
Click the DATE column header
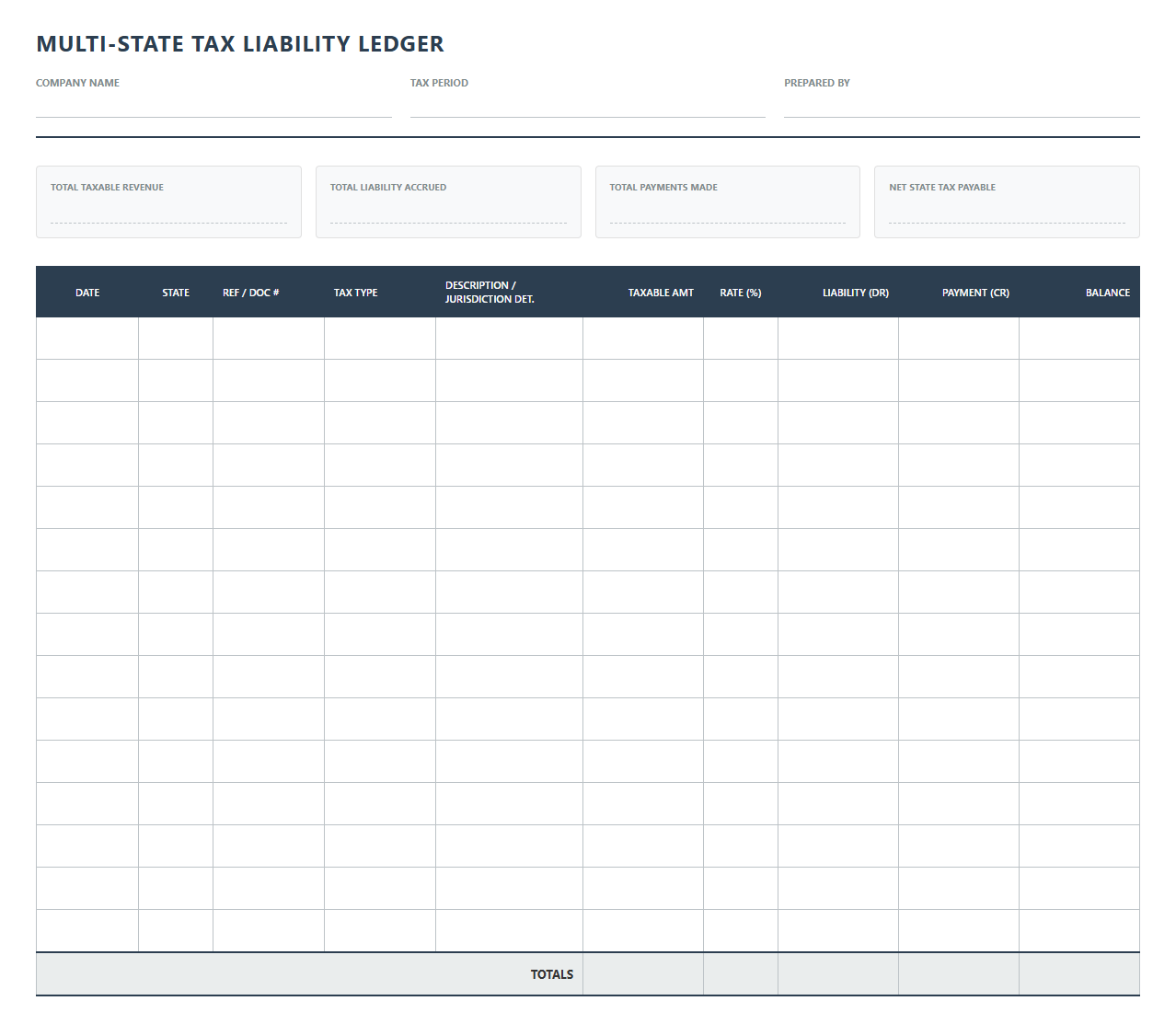pos(87,293)
